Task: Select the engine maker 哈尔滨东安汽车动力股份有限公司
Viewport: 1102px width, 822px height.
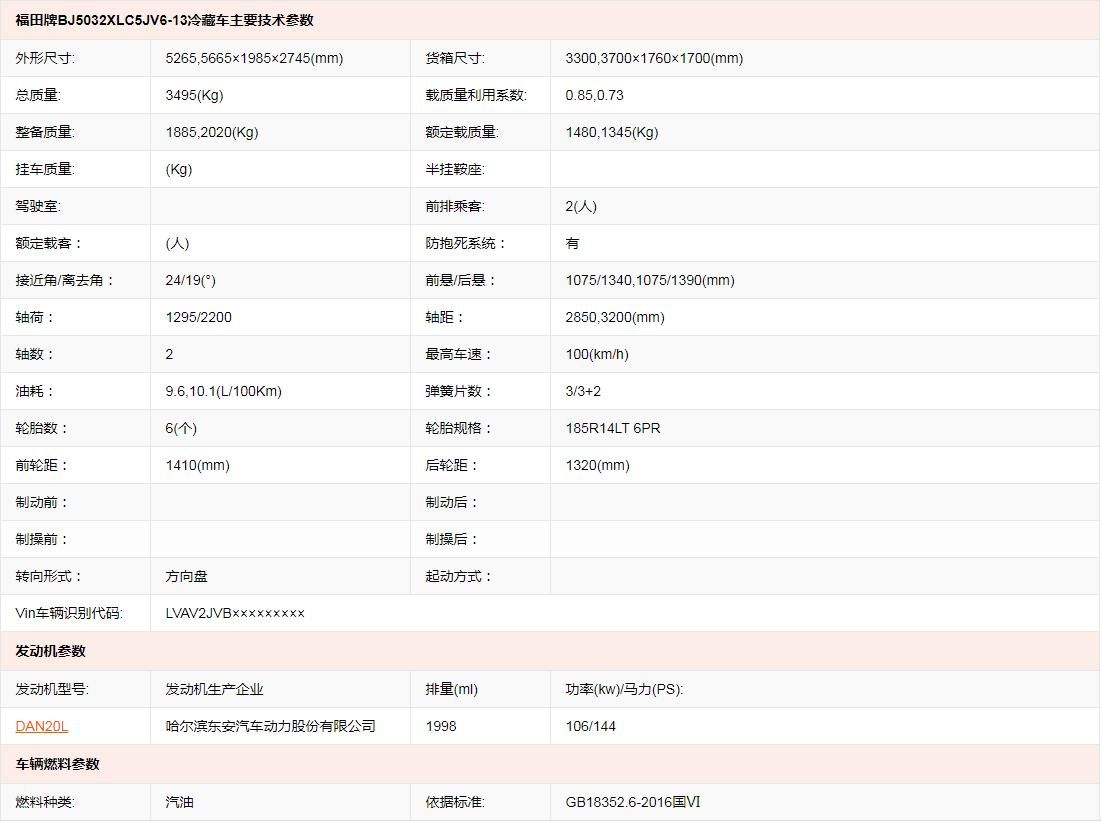Action: pos(270,726)
